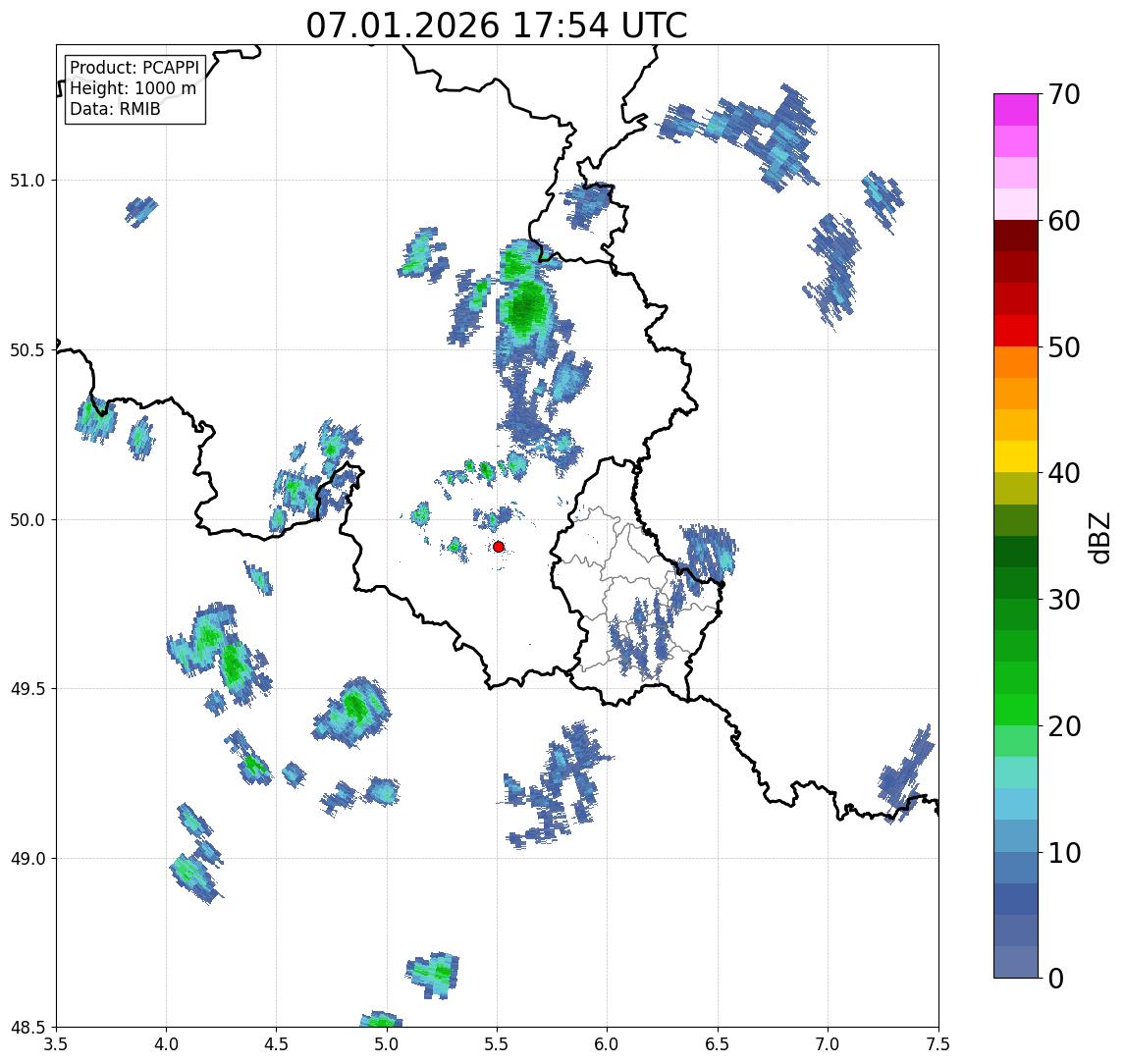This screenshot has height=1064, width=1124.
Task: Click the longitude axis label 3.5
Action: click(x=56, y=1044)
